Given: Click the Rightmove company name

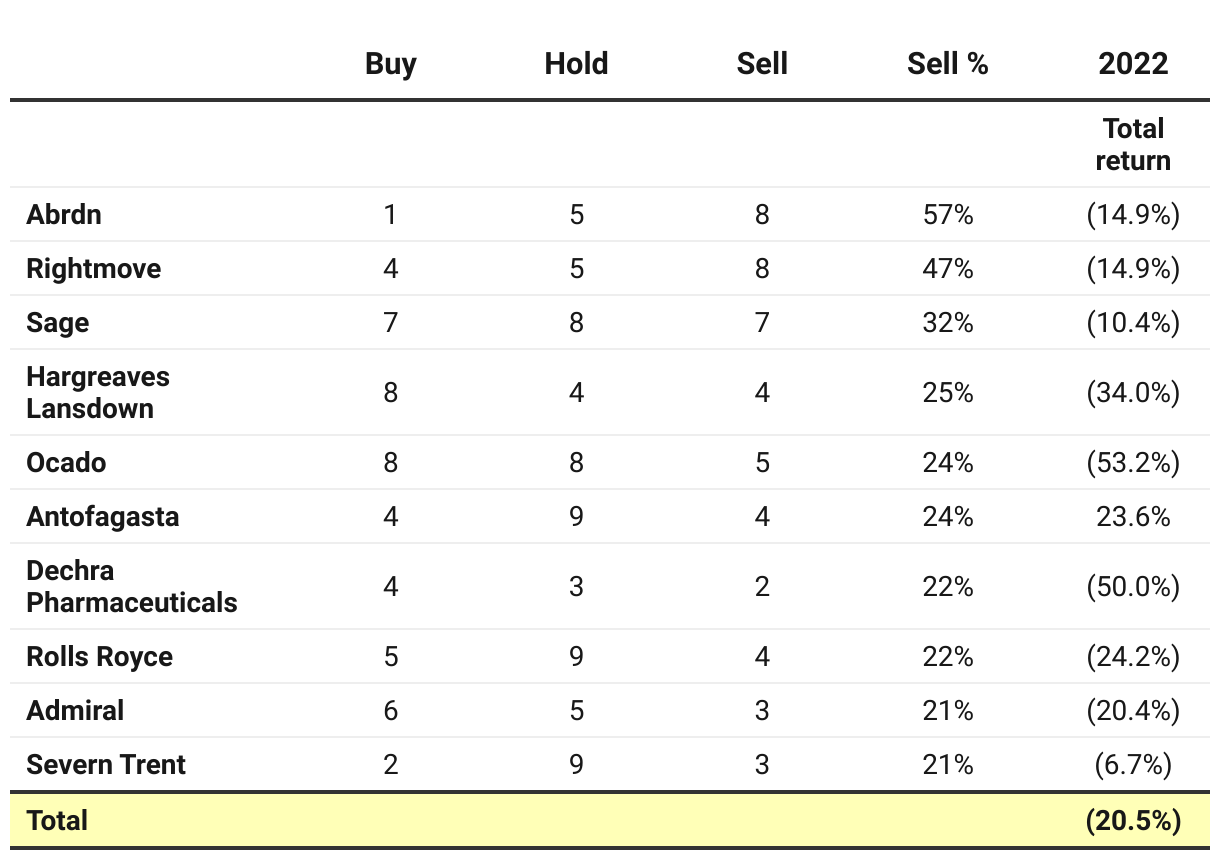Looking at the screenshot, I should click(93, 269).
